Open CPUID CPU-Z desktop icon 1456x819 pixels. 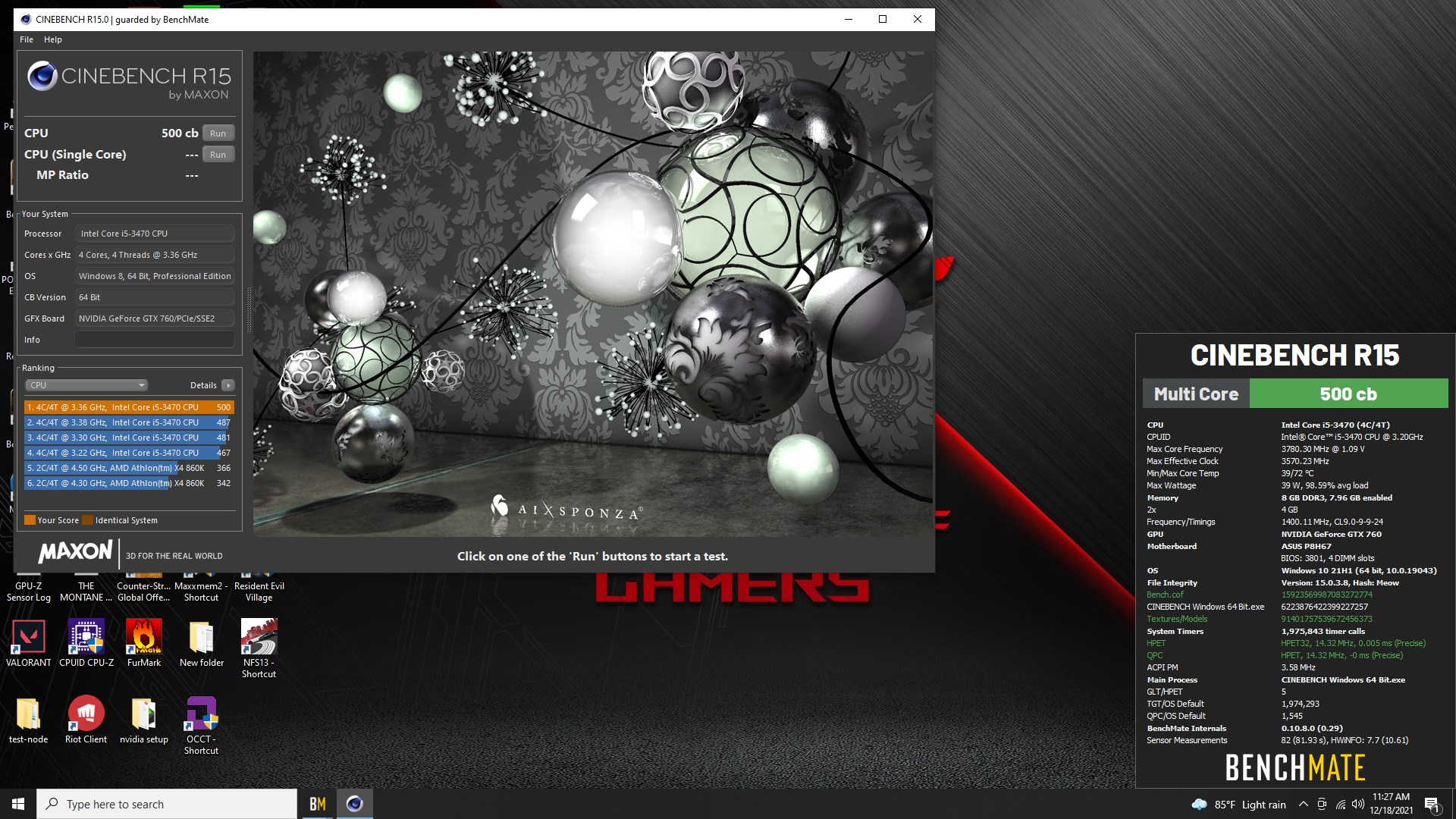pos(86,643)
